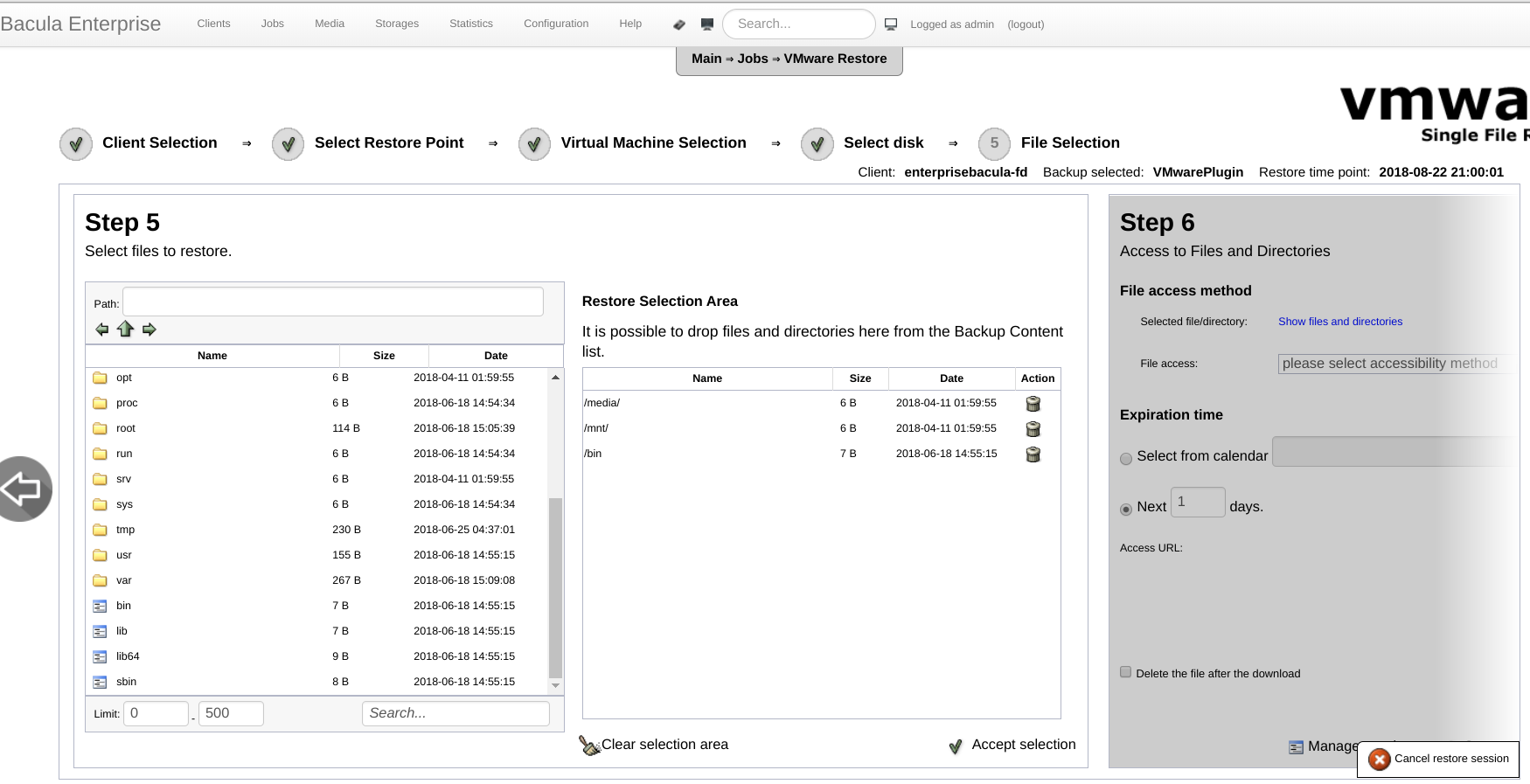
Task: Click the eraser icon in top bar
Action: pyautogui.click(x=679, y=24)
